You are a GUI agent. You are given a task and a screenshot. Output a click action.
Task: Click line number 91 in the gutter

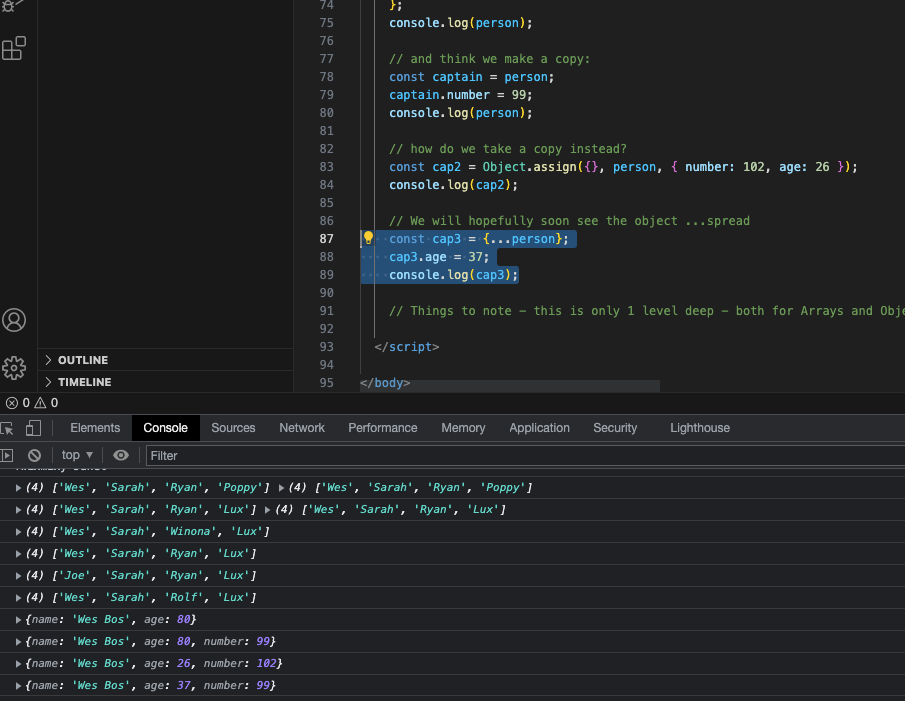(326, 311)
